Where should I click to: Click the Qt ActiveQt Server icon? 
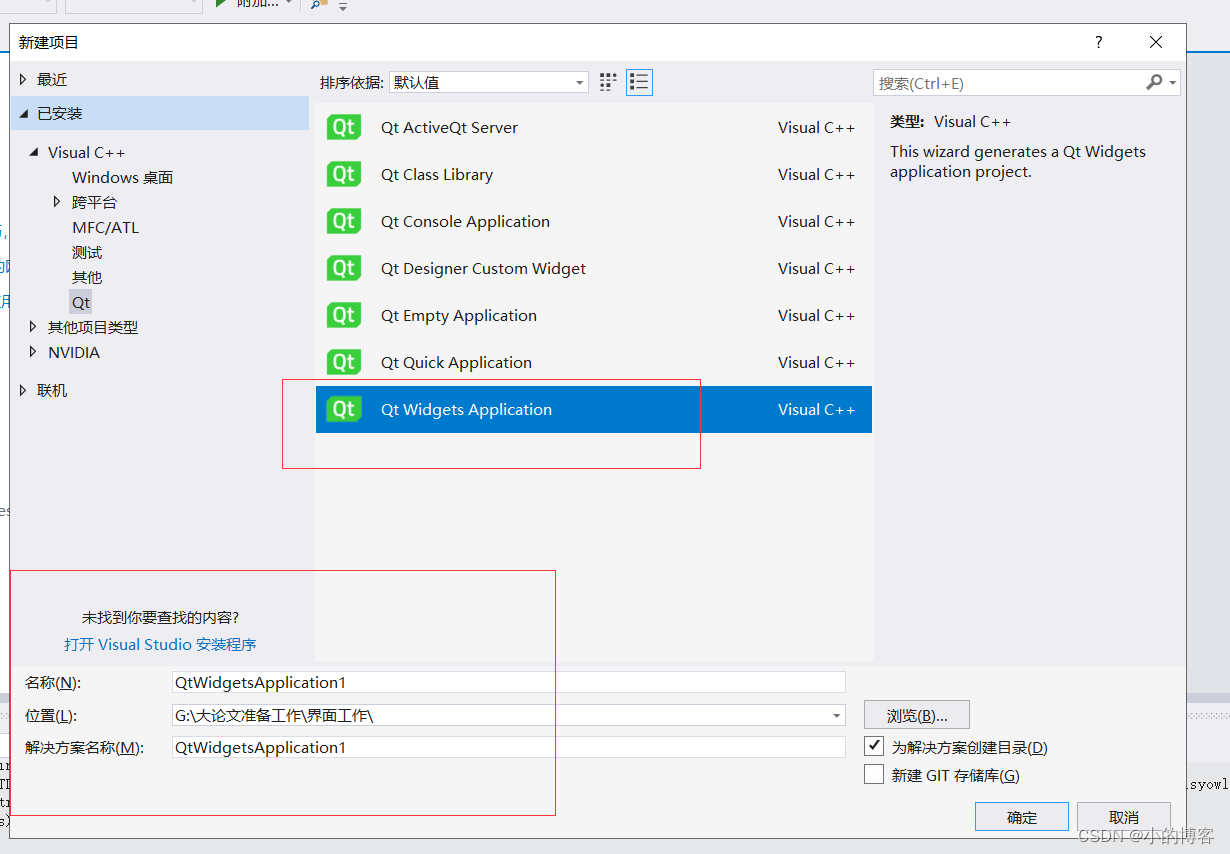[x=344, y=127]
